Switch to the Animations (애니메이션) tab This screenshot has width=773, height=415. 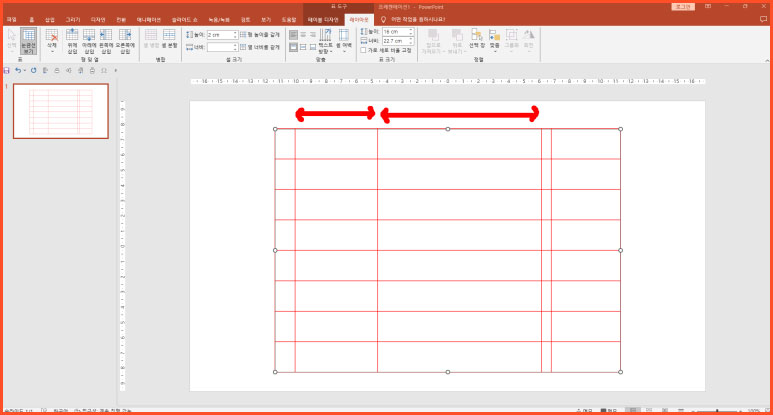(x=149, y=20)
